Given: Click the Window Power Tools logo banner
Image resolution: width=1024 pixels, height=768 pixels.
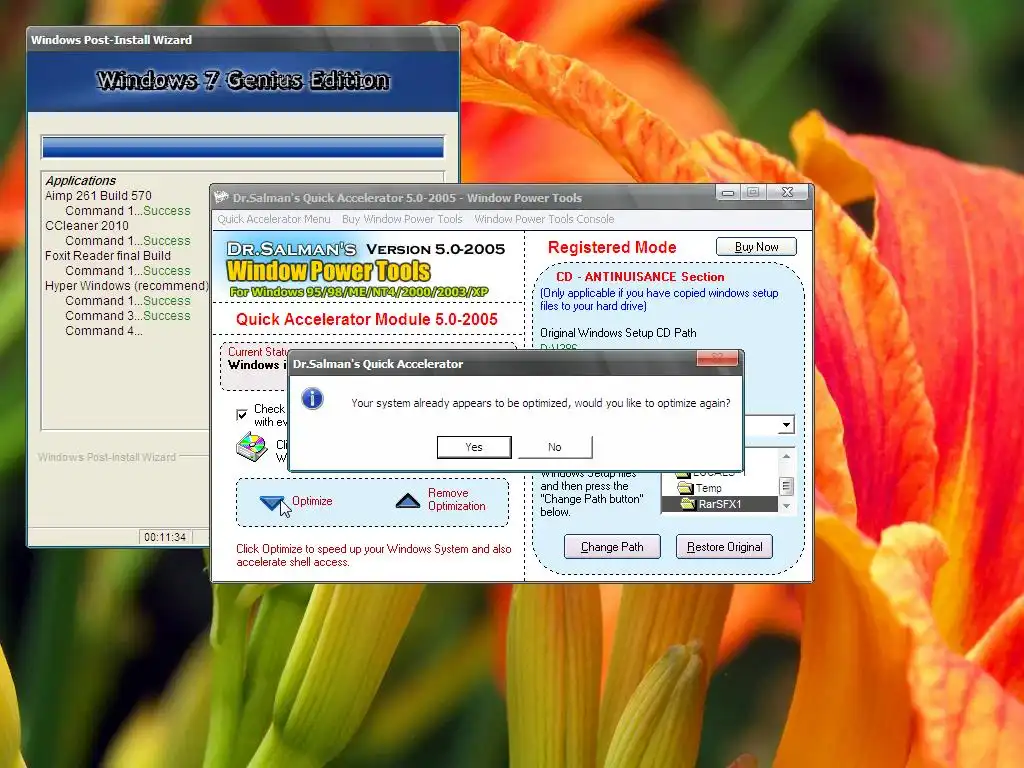Looking at the screenshot, I should [366, 270].
